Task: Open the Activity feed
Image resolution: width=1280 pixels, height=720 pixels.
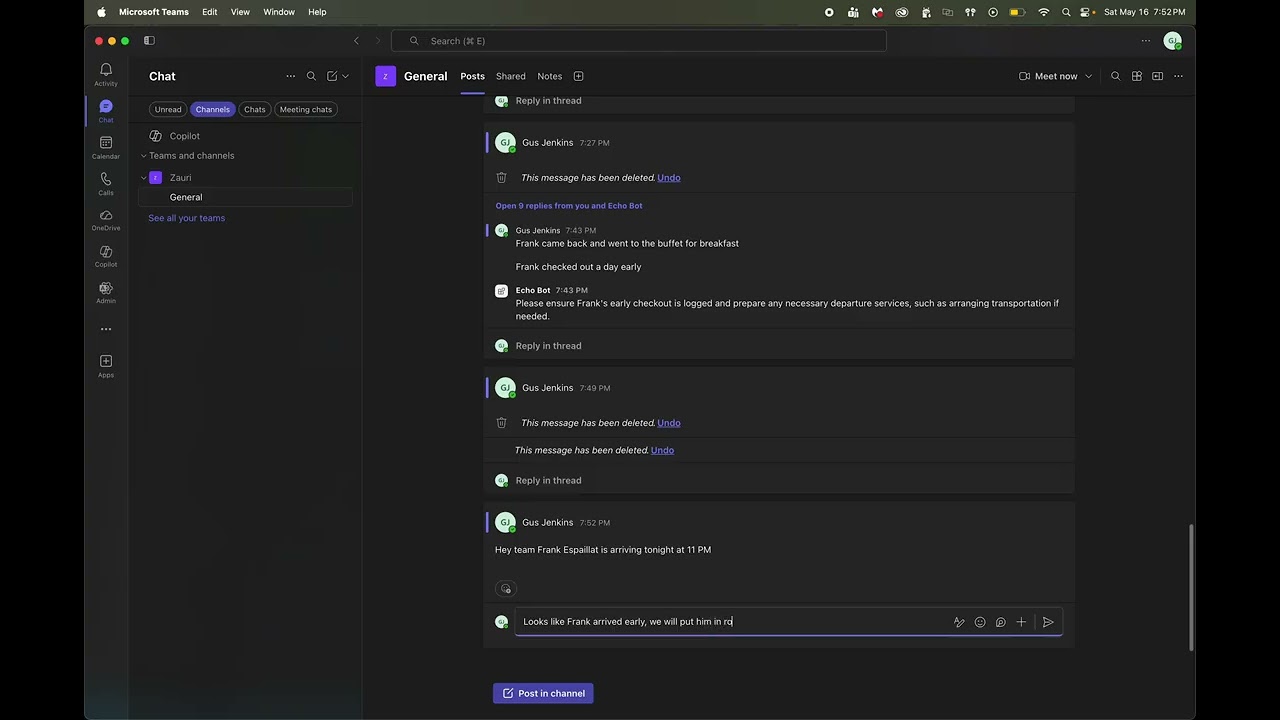Action: (x=105, y=74)
